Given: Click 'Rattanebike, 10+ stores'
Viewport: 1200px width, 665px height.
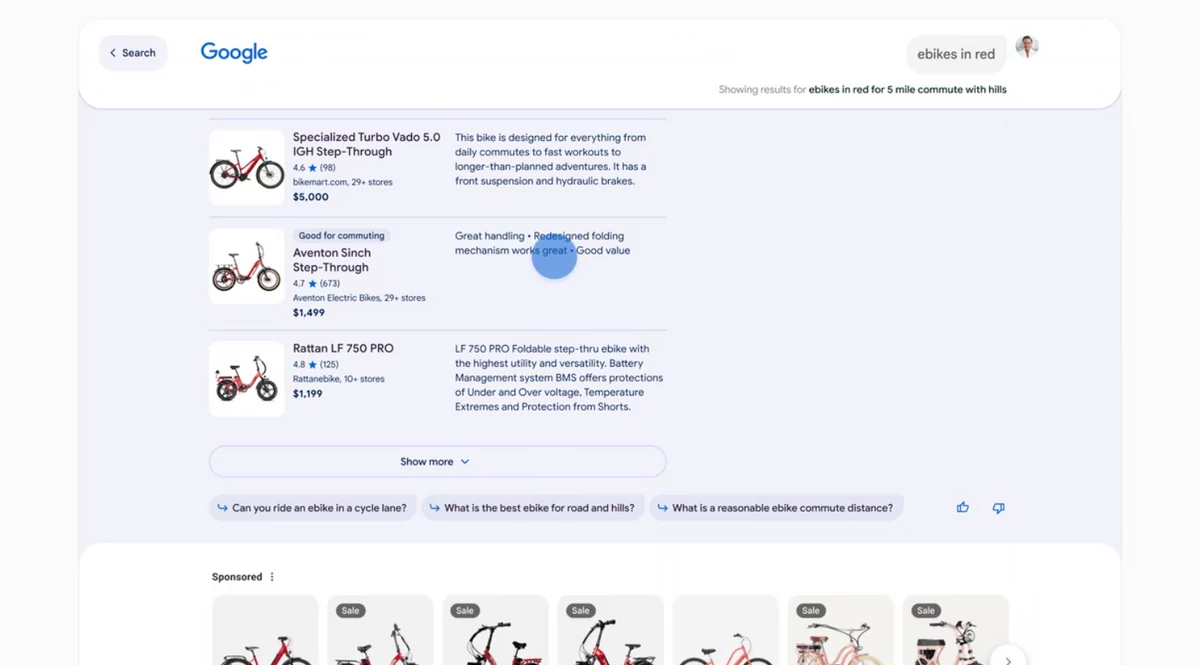Looking at the screenshot, I should [339, 379].
